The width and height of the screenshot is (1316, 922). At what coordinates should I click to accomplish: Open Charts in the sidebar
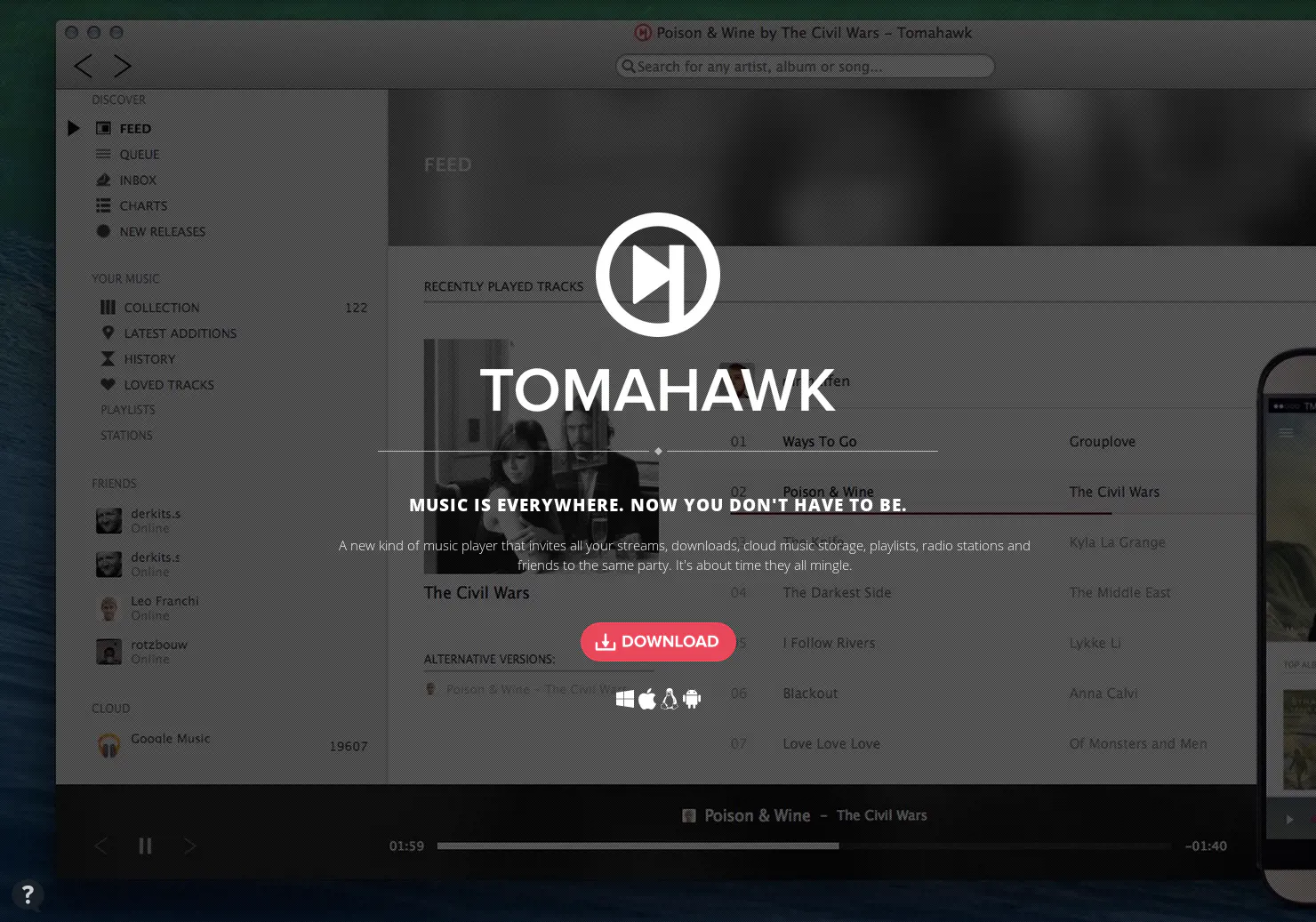tap(143, 206)
